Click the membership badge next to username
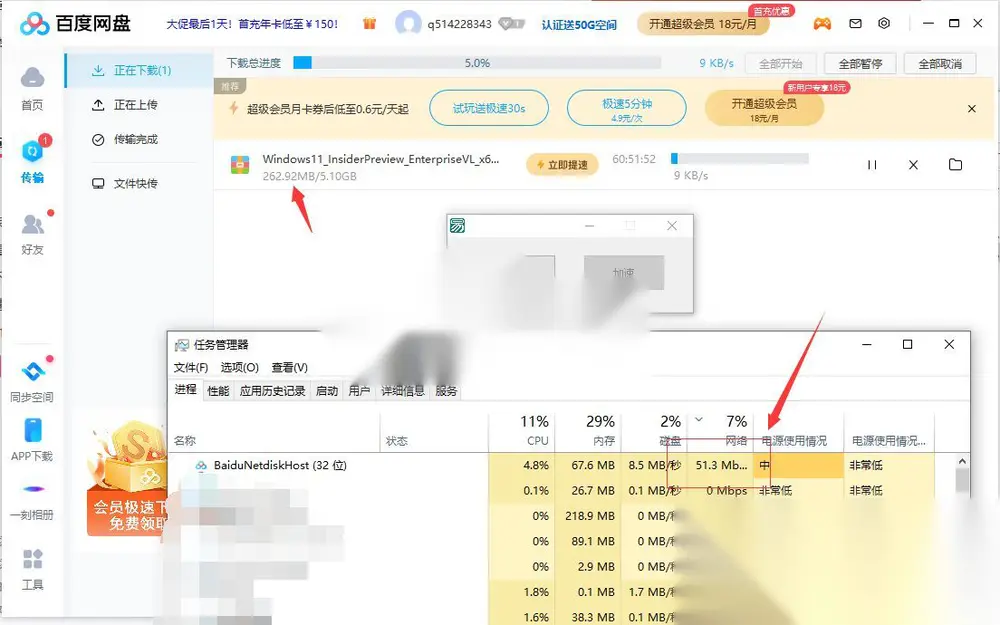The image size is (1000, 625). (511, 24)
